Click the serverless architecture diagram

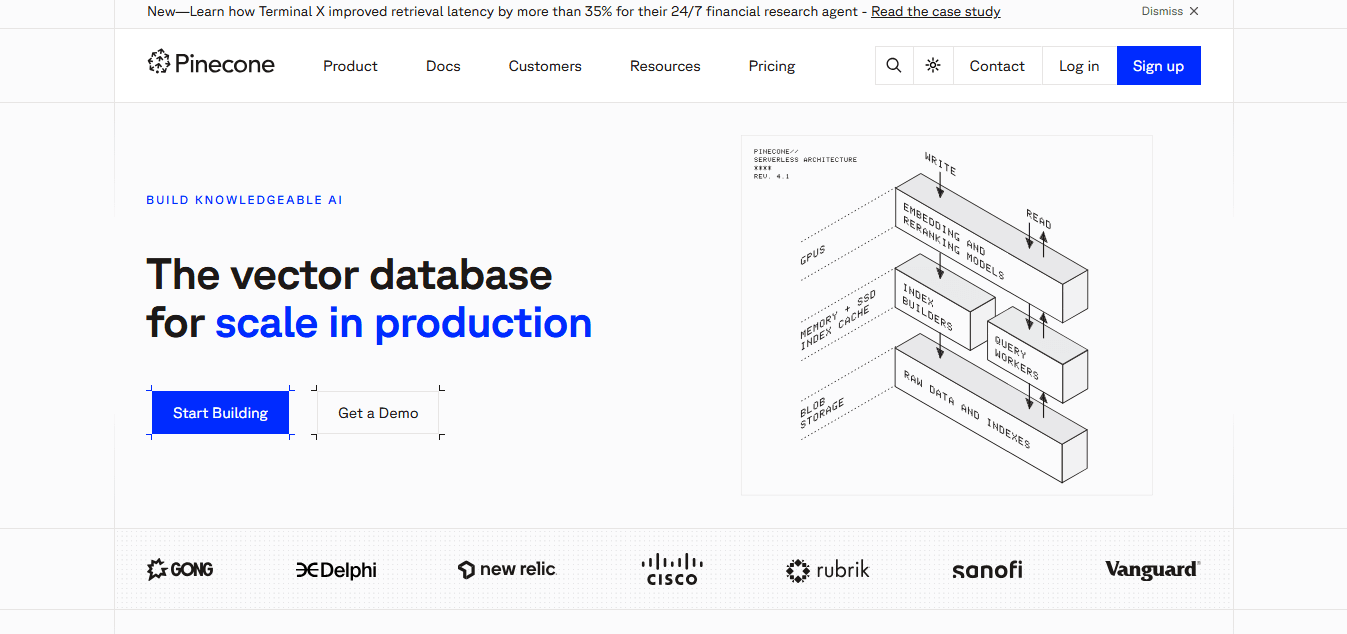coord(946,315)
